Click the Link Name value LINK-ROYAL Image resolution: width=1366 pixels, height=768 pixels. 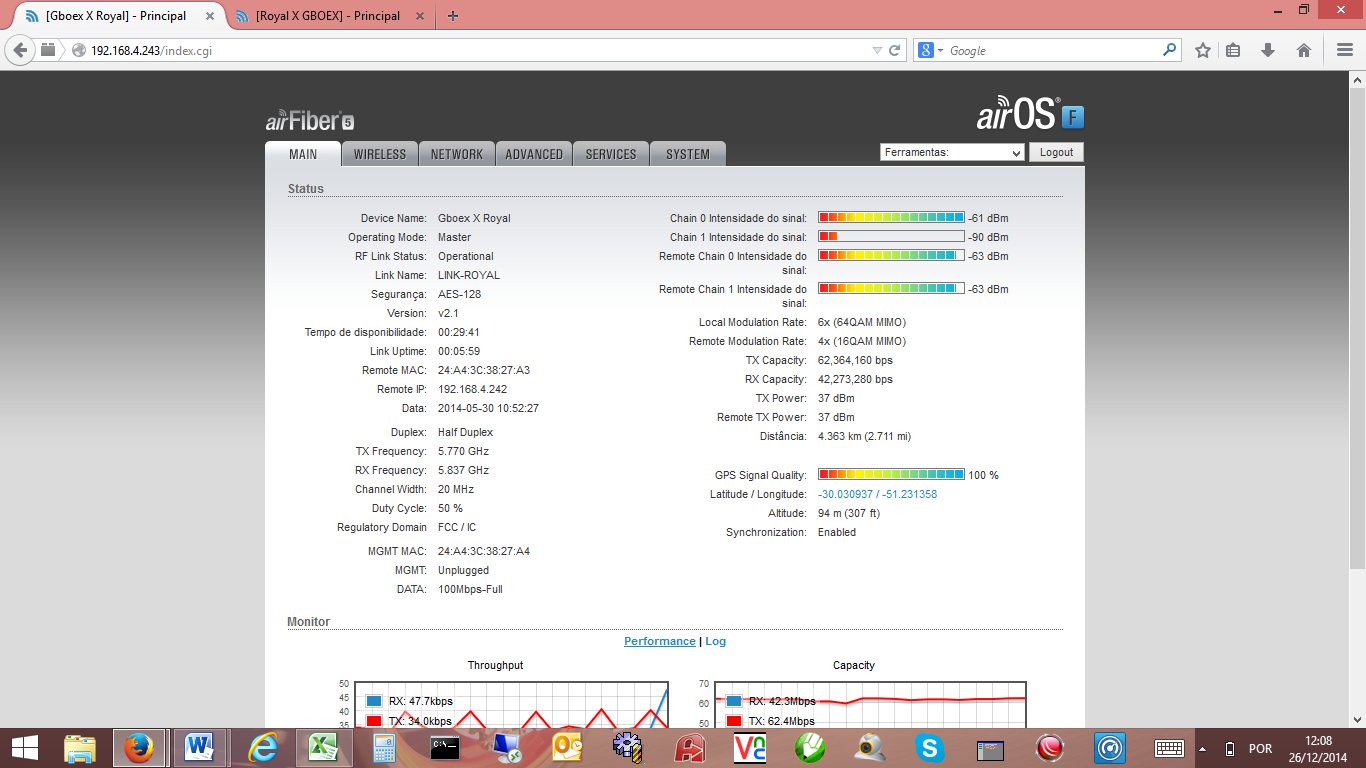pos(469,275)
